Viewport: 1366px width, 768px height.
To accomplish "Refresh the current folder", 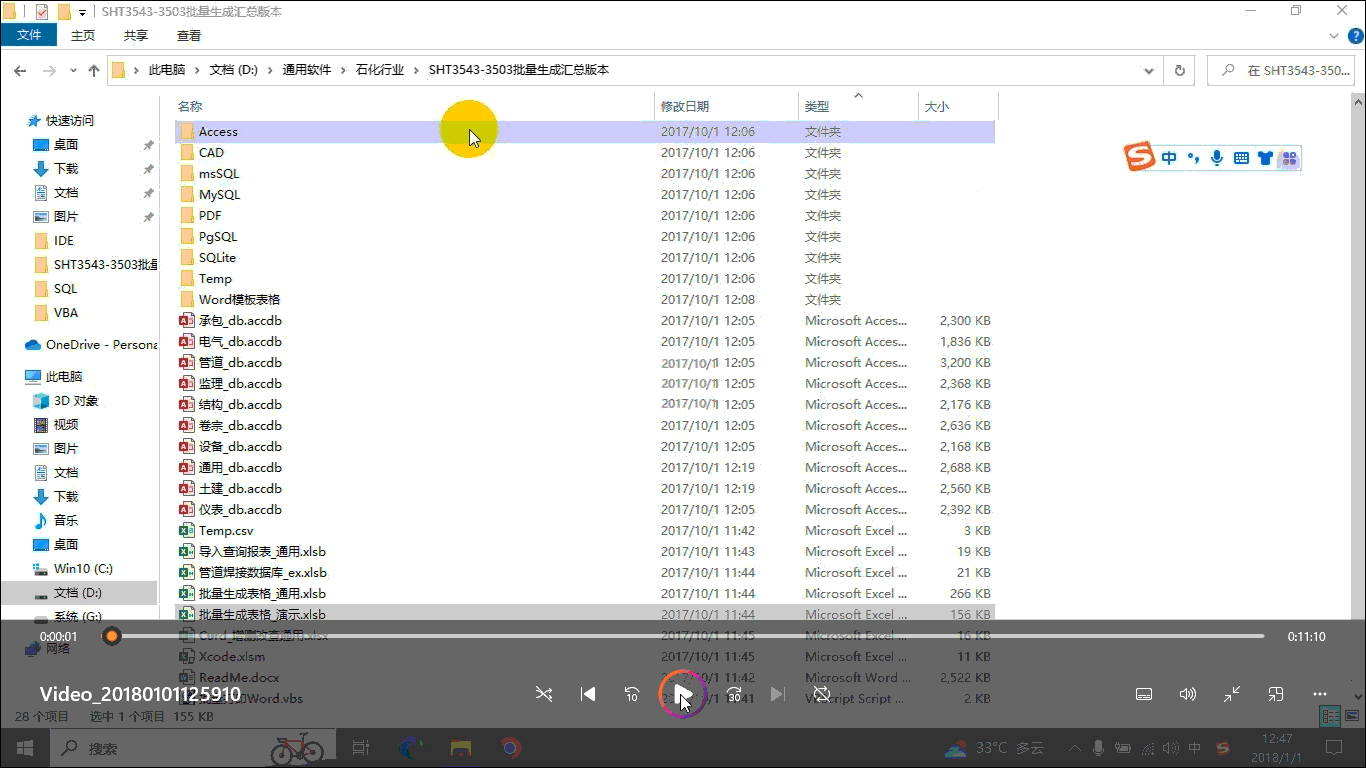I will click(x=1180, y=71).
